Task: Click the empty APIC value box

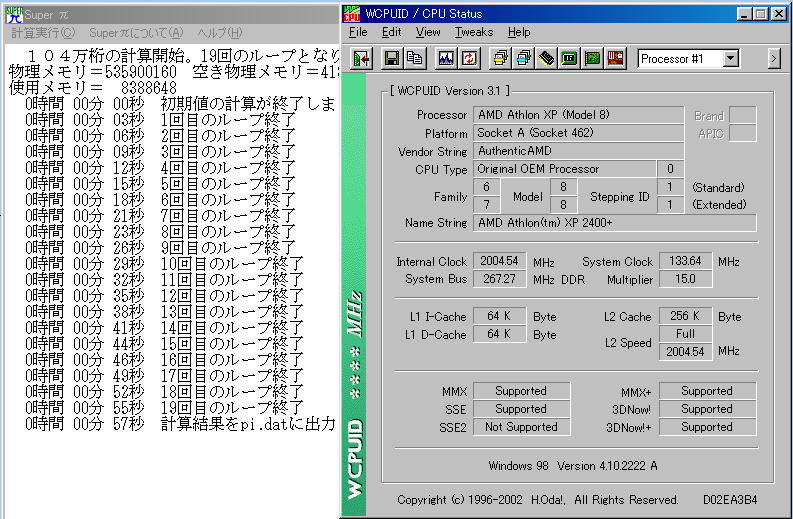Action: pyautogui.click(x=743, y=134)
